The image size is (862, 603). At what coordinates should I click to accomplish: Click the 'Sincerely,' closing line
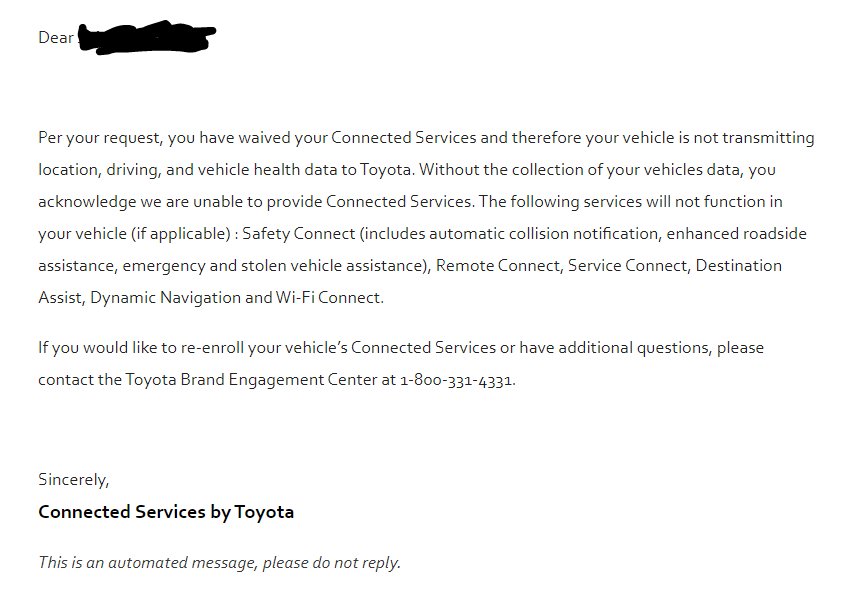[x=74, y=480]
